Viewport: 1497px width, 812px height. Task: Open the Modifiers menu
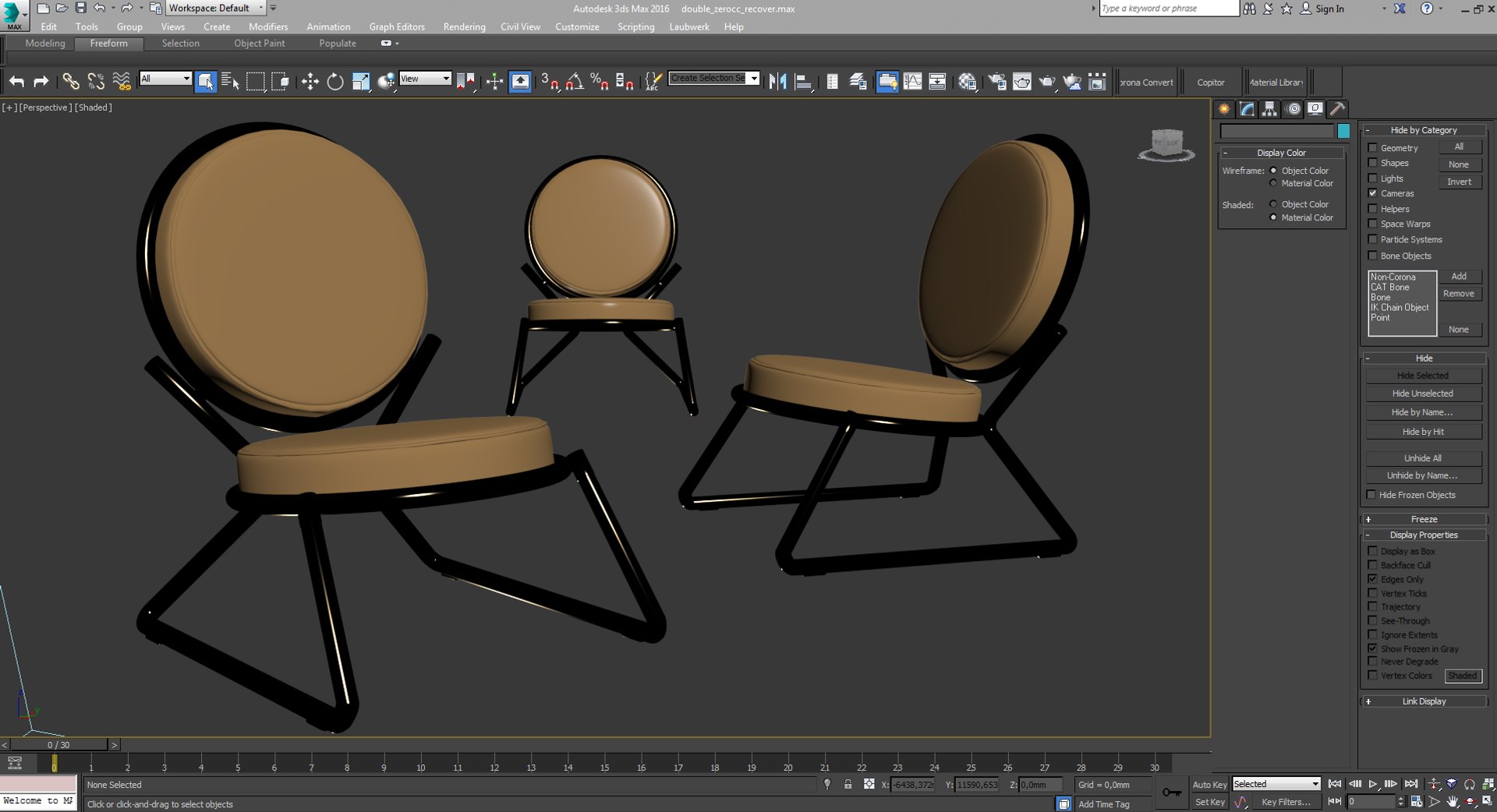[x=268, y=26]
